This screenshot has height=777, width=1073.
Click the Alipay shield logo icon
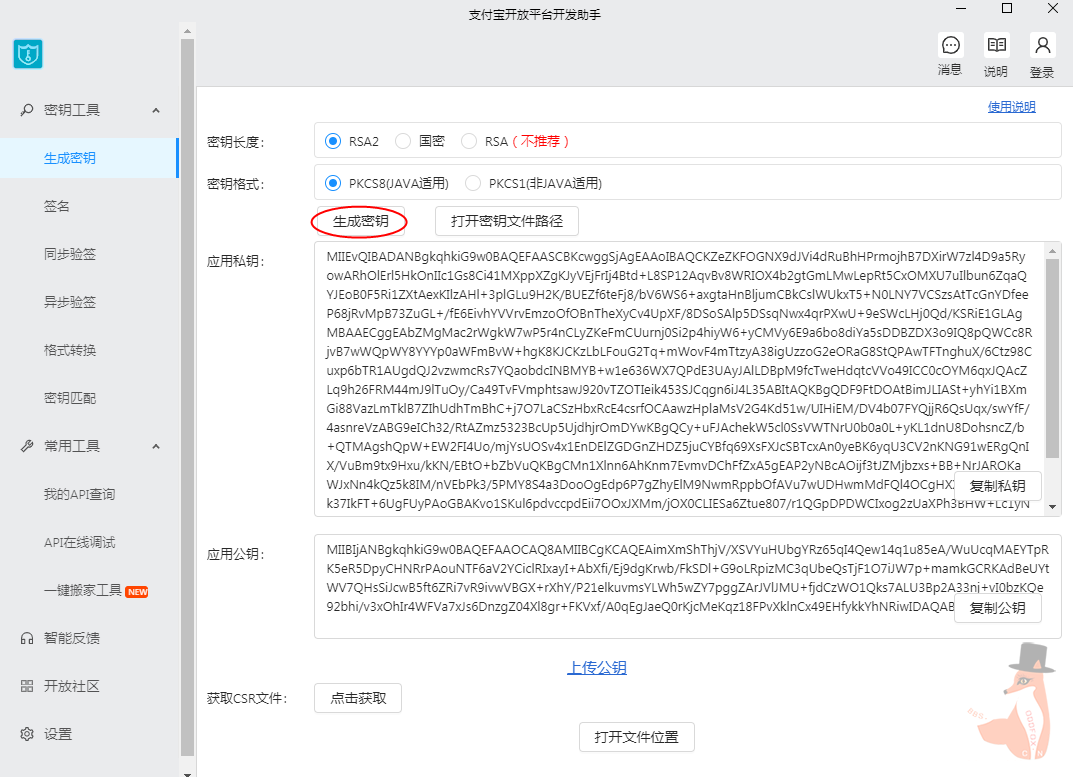click(28, 53)
